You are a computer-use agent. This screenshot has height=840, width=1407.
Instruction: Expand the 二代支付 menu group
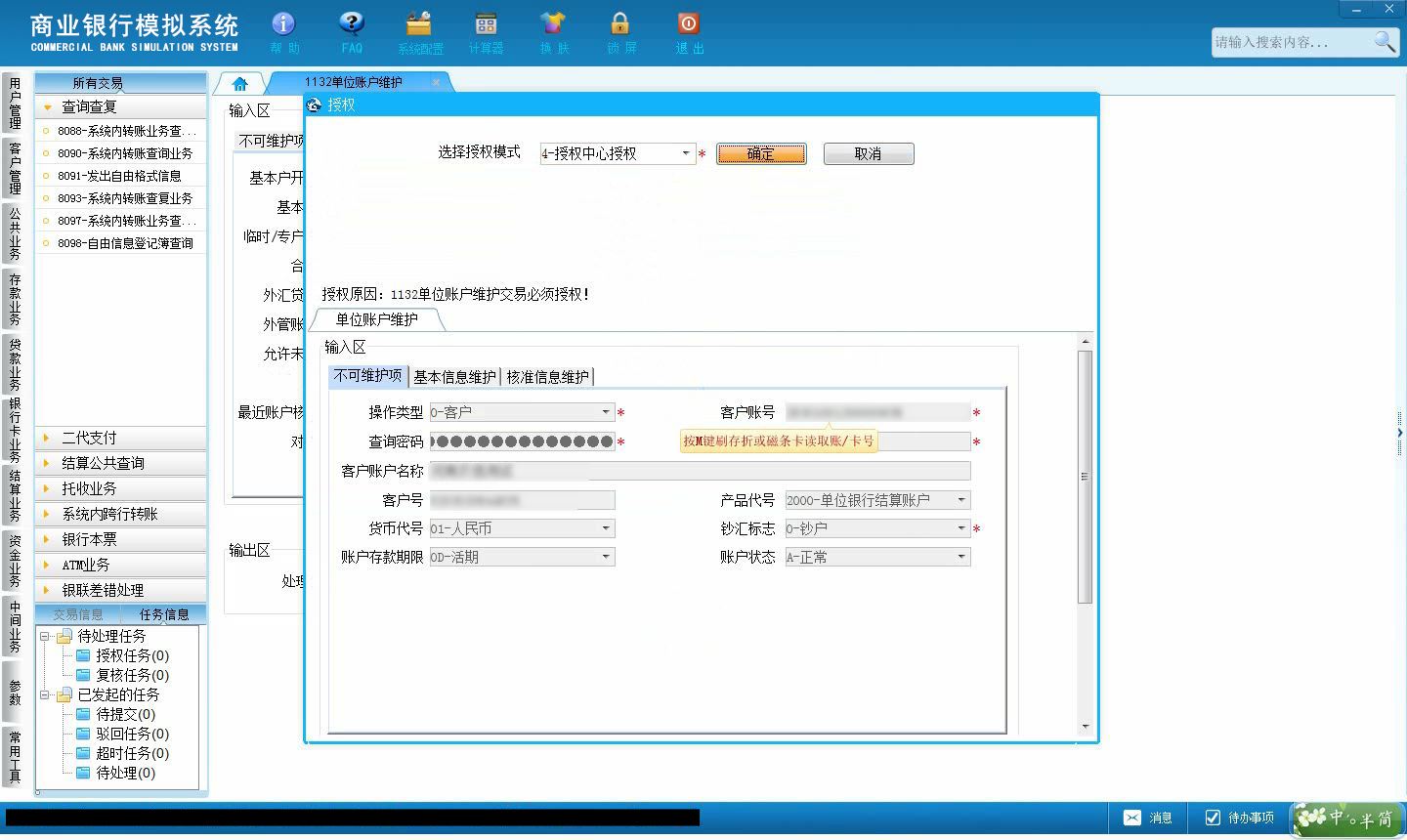121,438
